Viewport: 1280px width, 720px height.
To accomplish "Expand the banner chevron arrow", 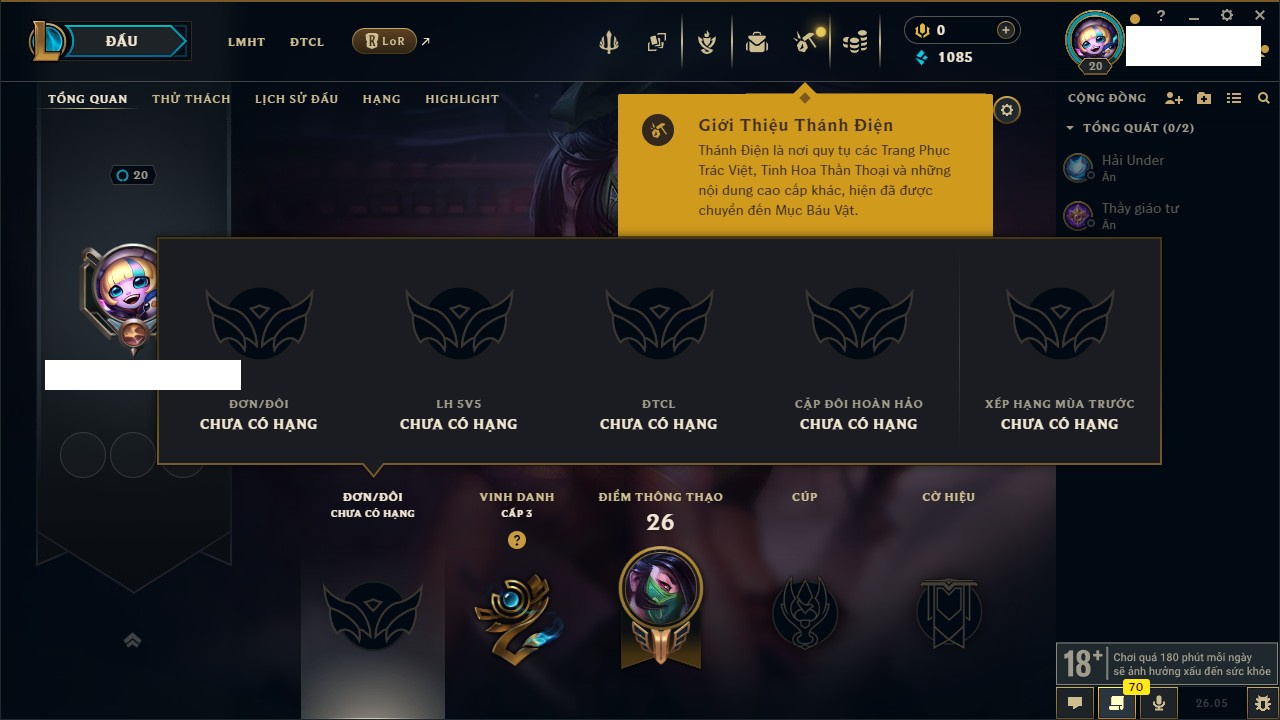I will (x=132, y=640).
